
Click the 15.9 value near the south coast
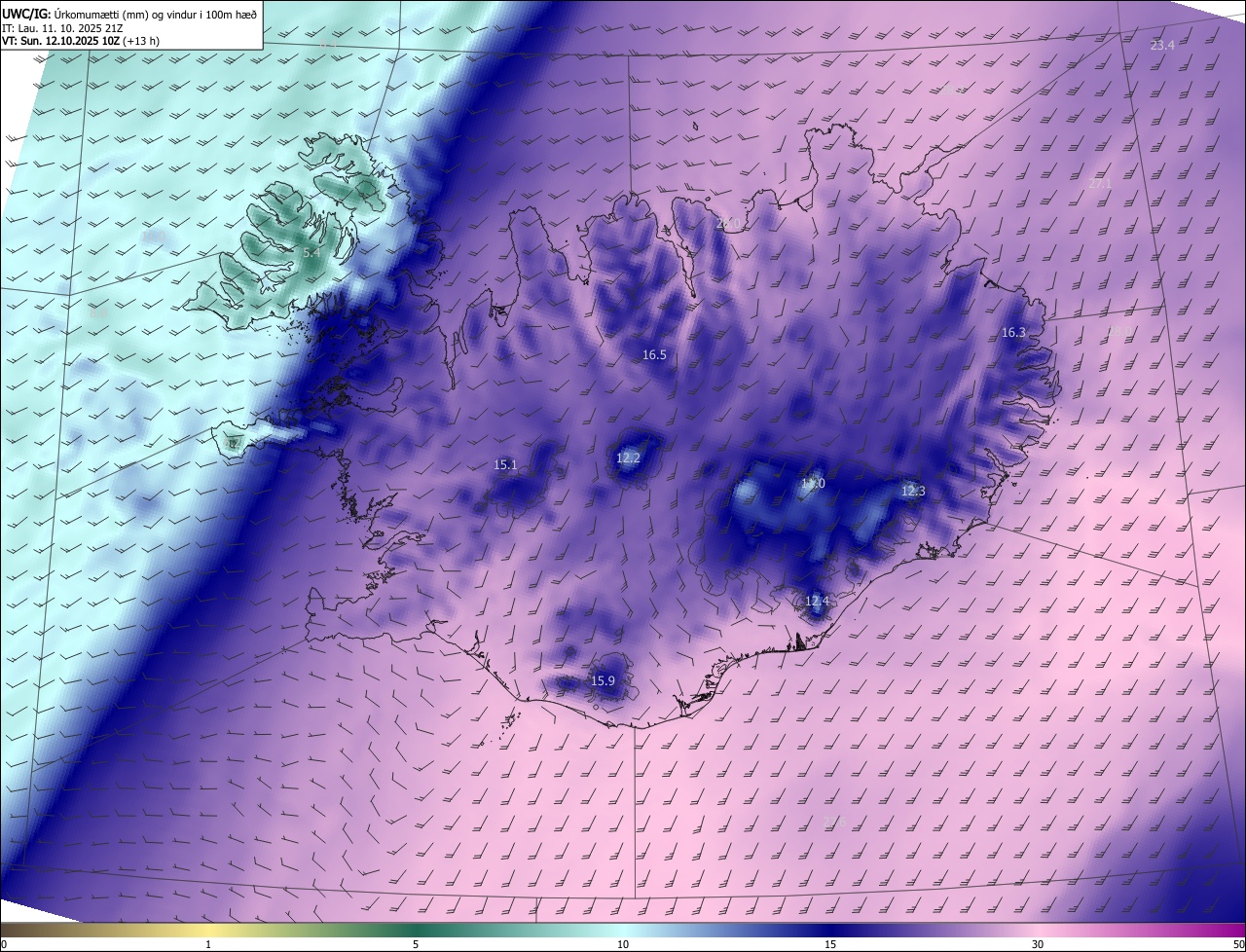point(603,681)
